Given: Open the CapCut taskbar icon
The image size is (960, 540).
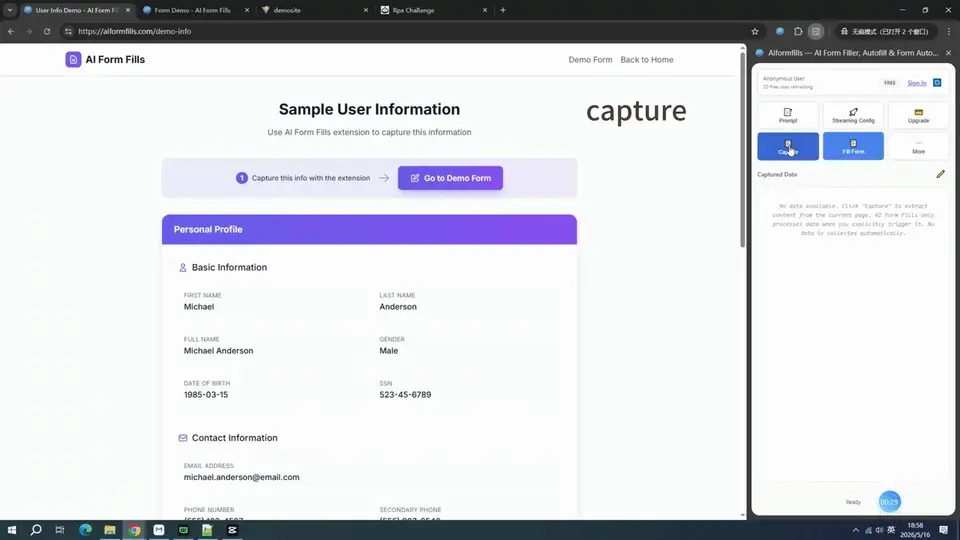Looking at the screenshot, I should coord(232,530).
